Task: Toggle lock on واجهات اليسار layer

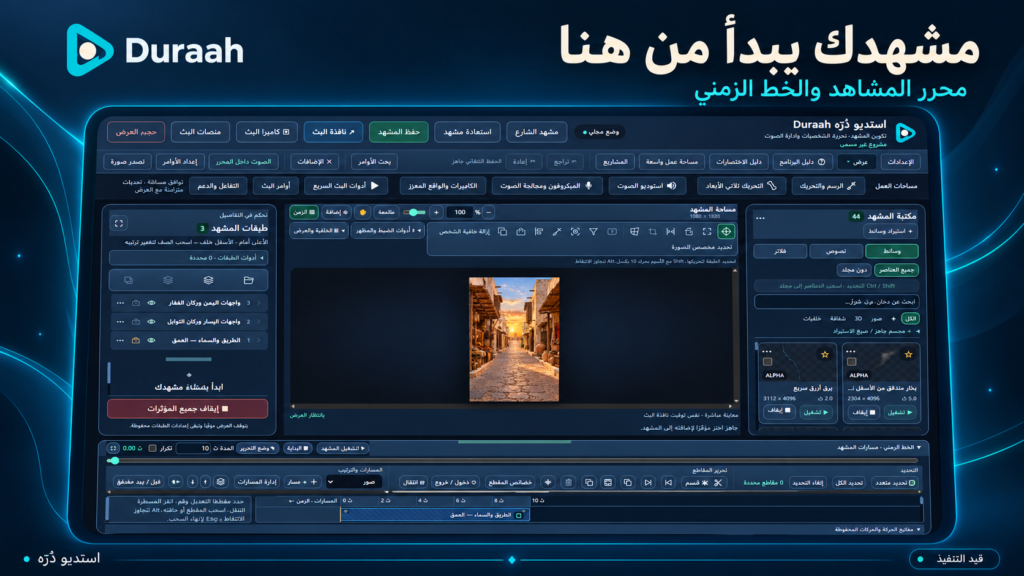Action: pos(136,321)
